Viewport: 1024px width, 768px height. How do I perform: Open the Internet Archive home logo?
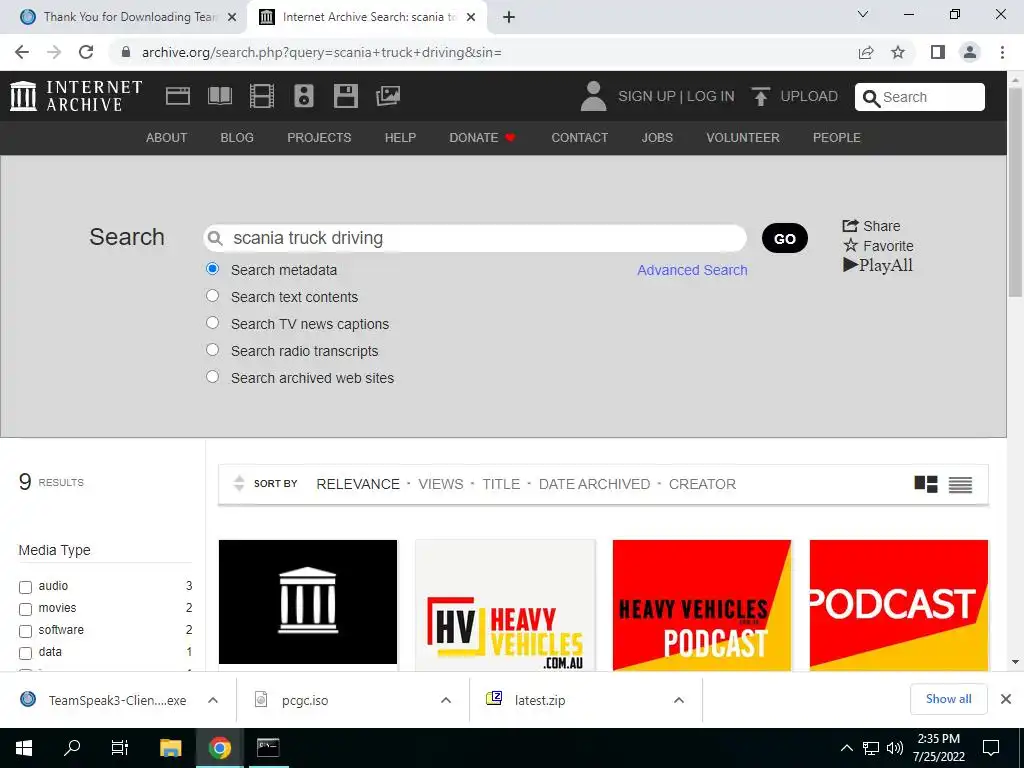[x=76, y=96]
